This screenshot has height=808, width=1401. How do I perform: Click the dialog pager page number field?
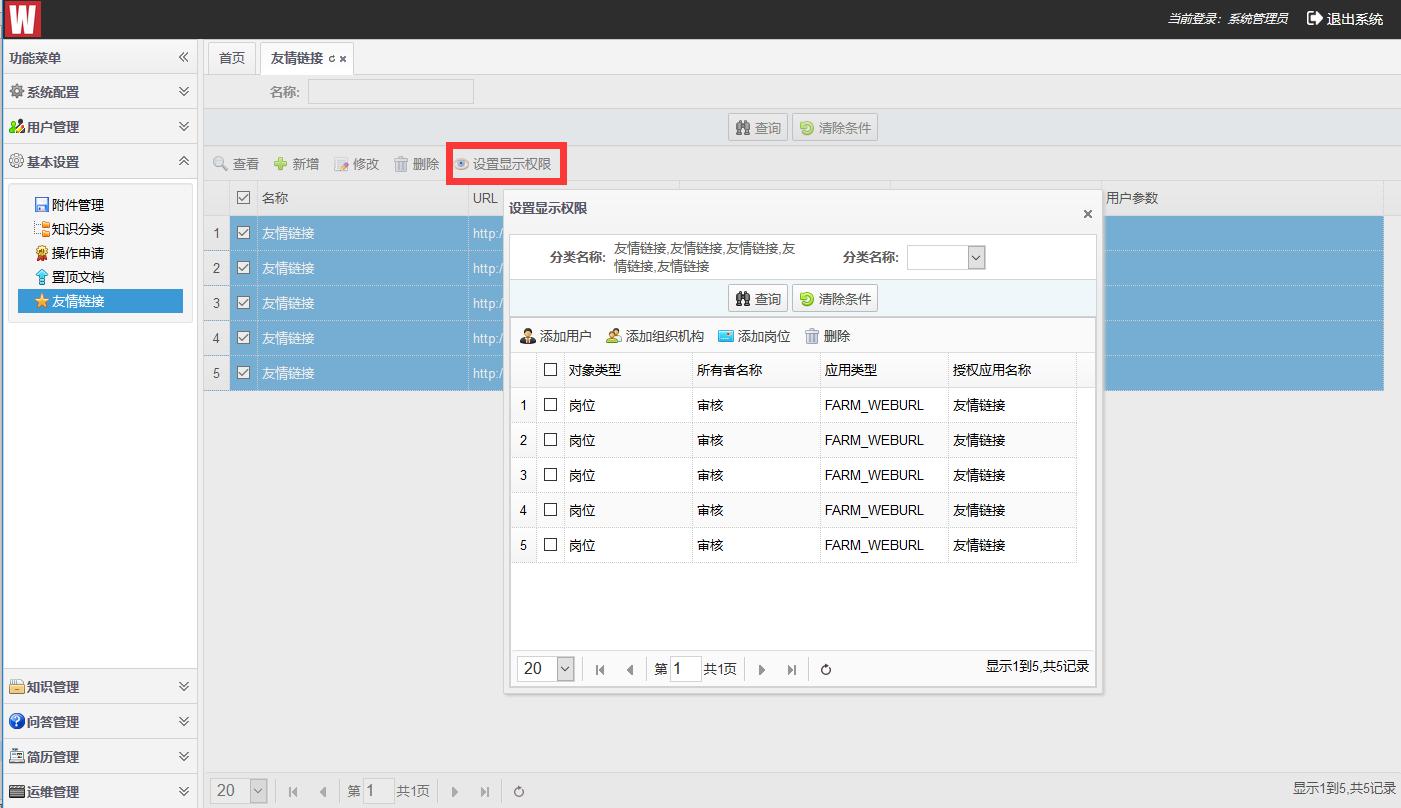point(685,669)
